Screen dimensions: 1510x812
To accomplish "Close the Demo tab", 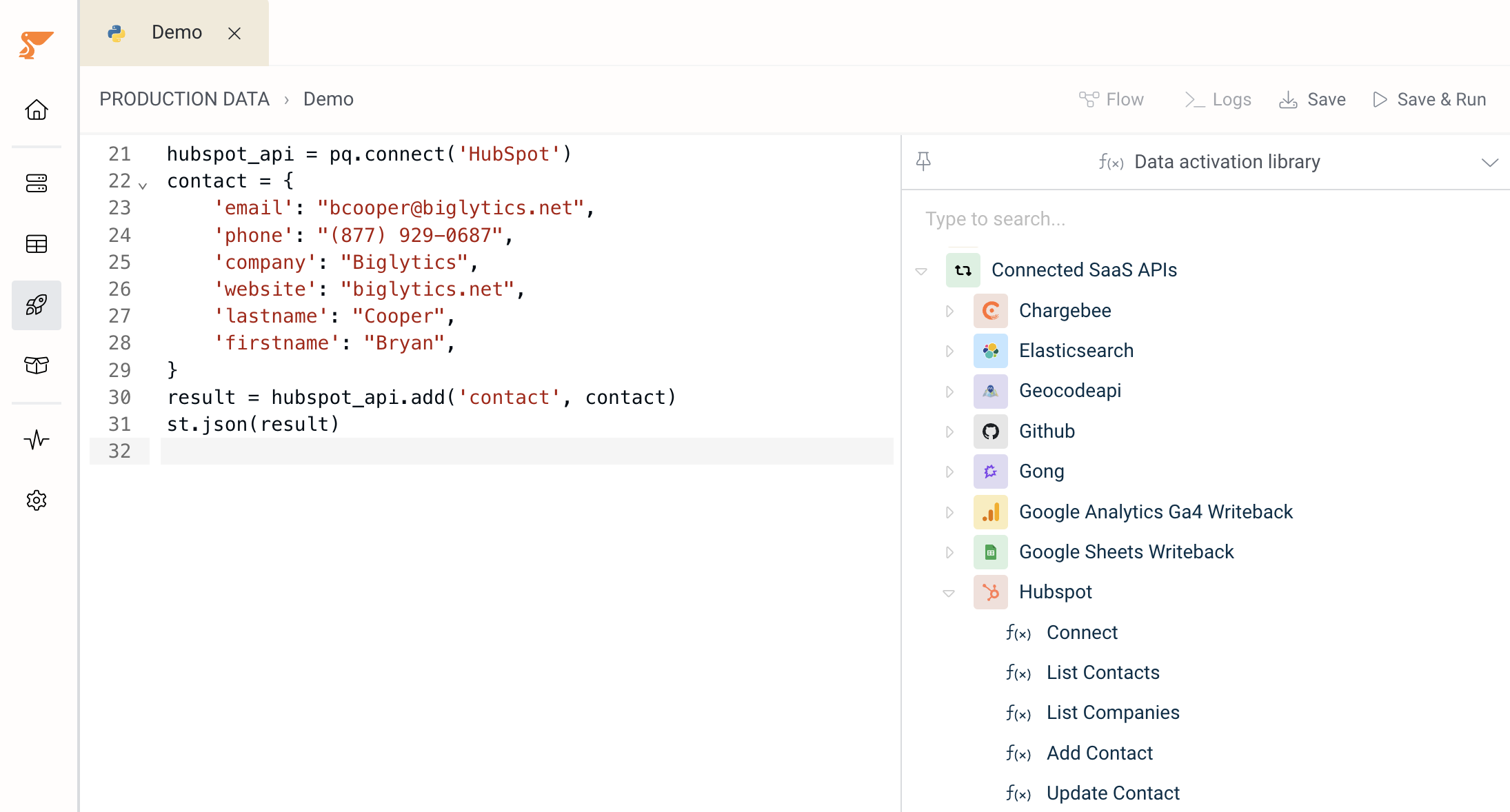I will (x=234, y=33).
